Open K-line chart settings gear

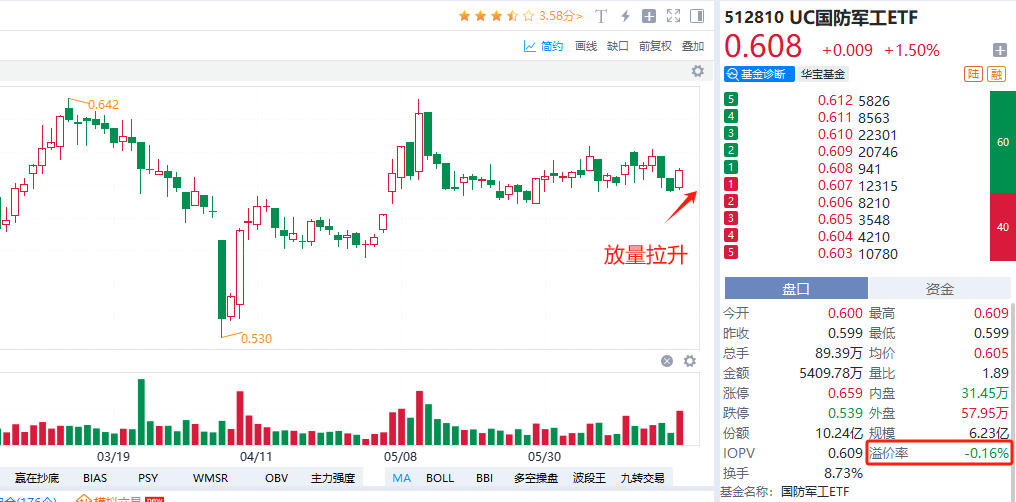tap(697, 71)
